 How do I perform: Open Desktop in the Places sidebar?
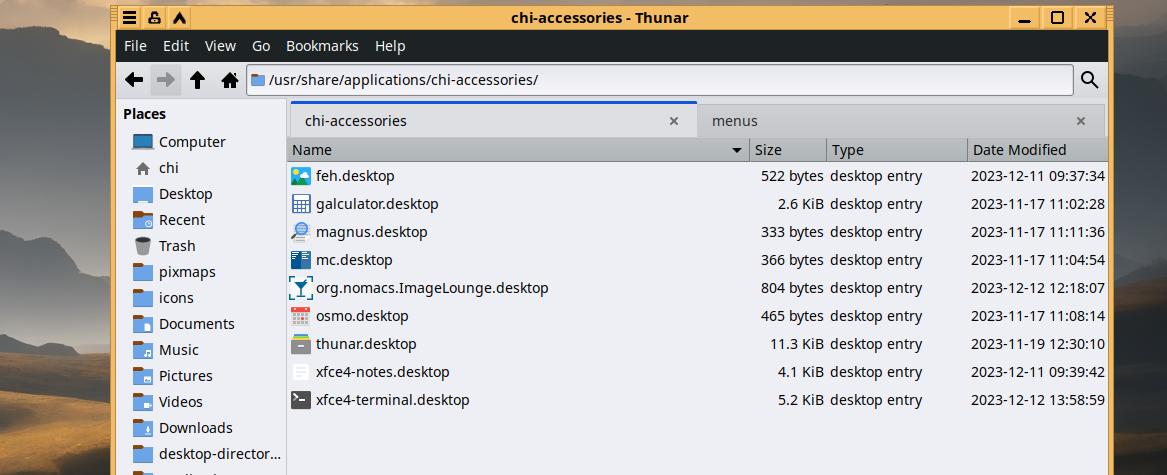tap(185, 194)
